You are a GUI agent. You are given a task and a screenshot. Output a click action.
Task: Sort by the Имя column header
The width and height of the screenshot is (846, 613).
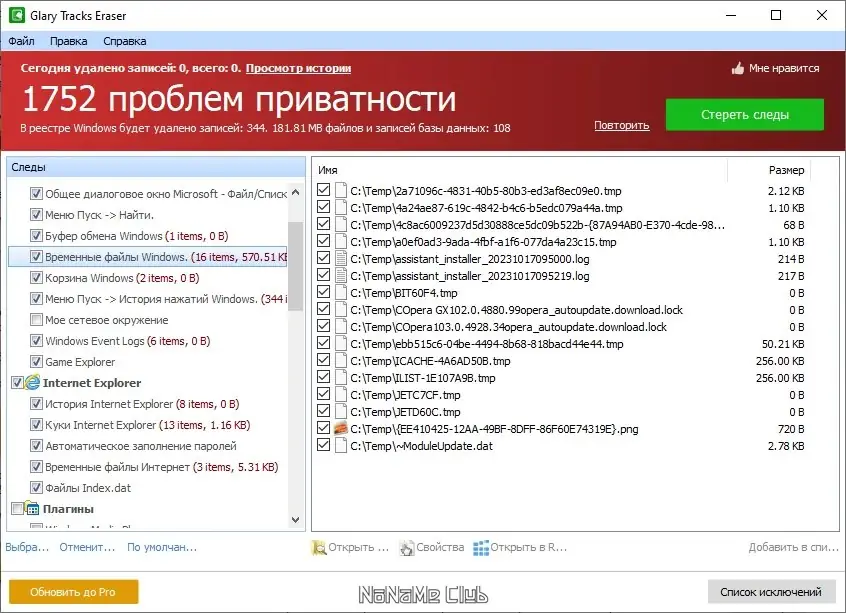pos(328,170)
